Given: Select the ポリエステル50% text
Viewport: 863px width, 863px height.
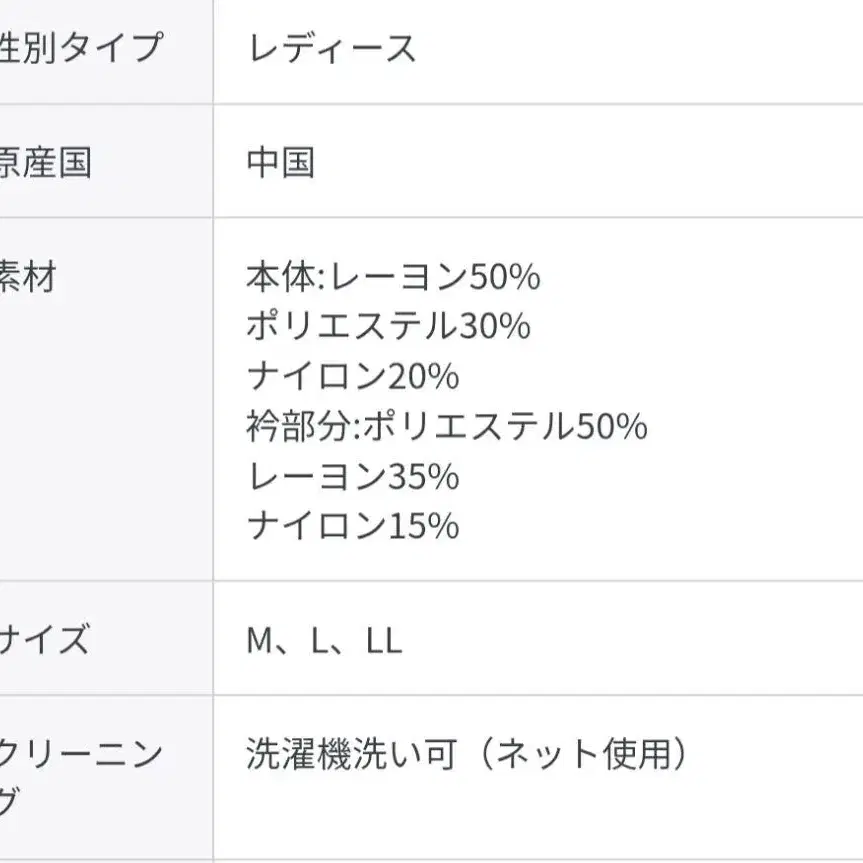Looking at the screenshot, I should click(x=505, y=427).
